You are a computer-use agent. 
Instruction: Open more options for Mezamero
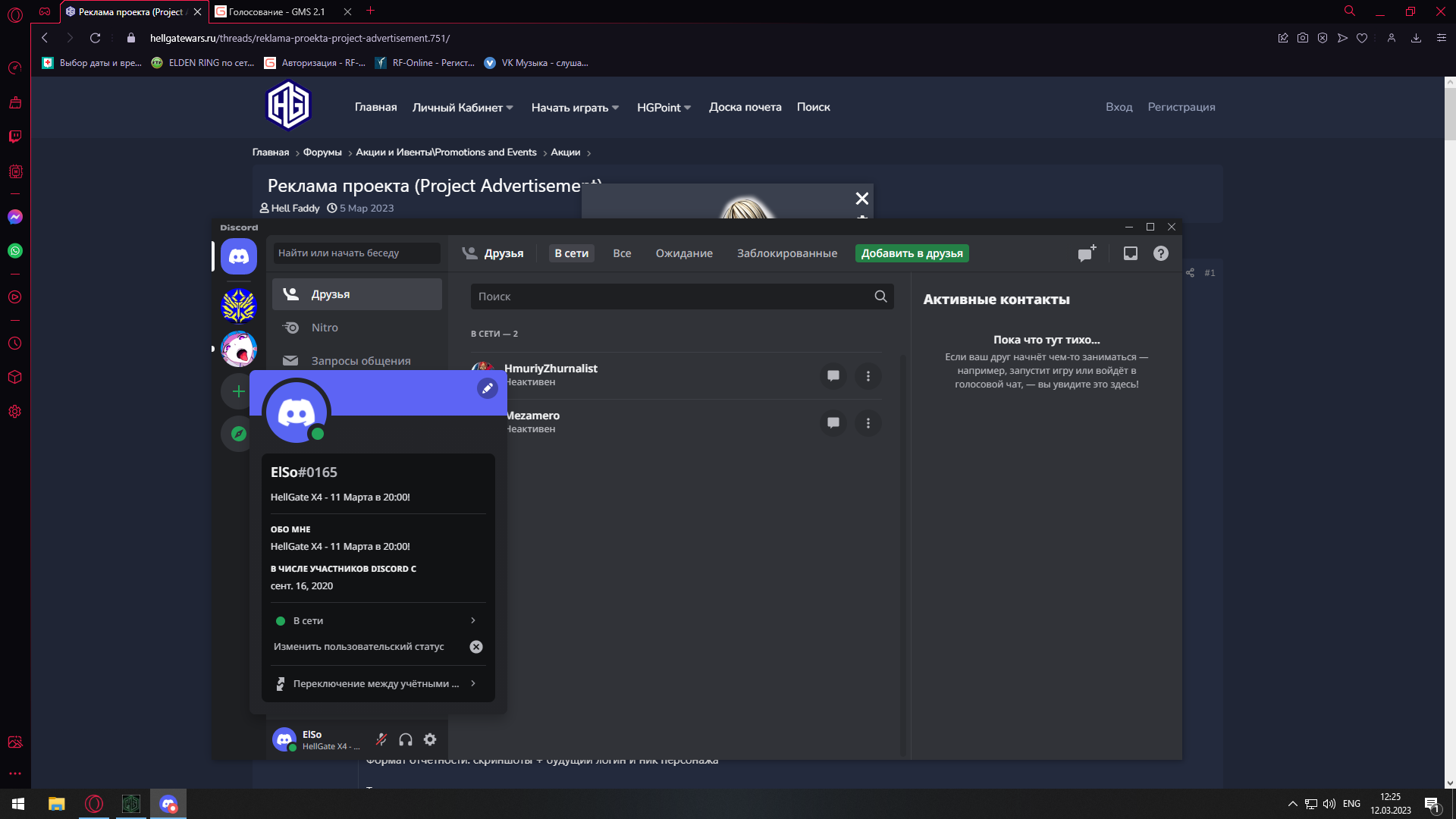coord(868,423)
